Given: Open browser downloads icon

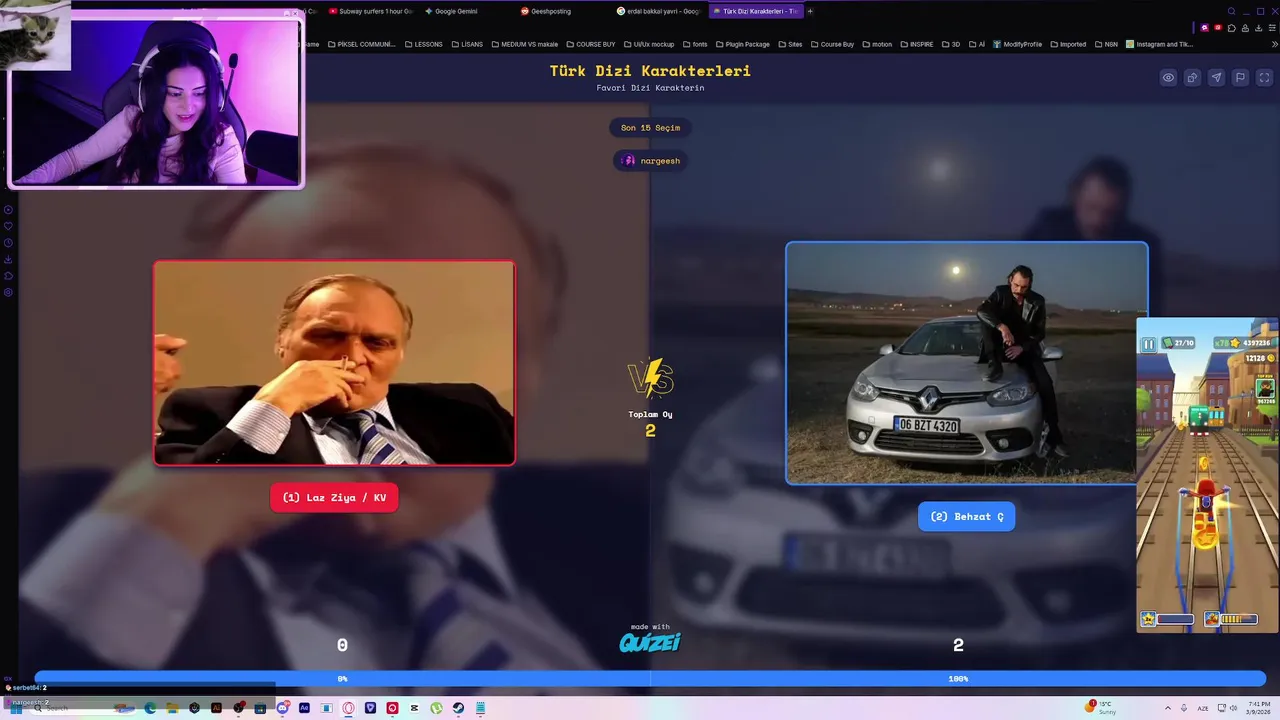Looking at the screenshot, I should pyautogui.click(x=1258, y=28).
